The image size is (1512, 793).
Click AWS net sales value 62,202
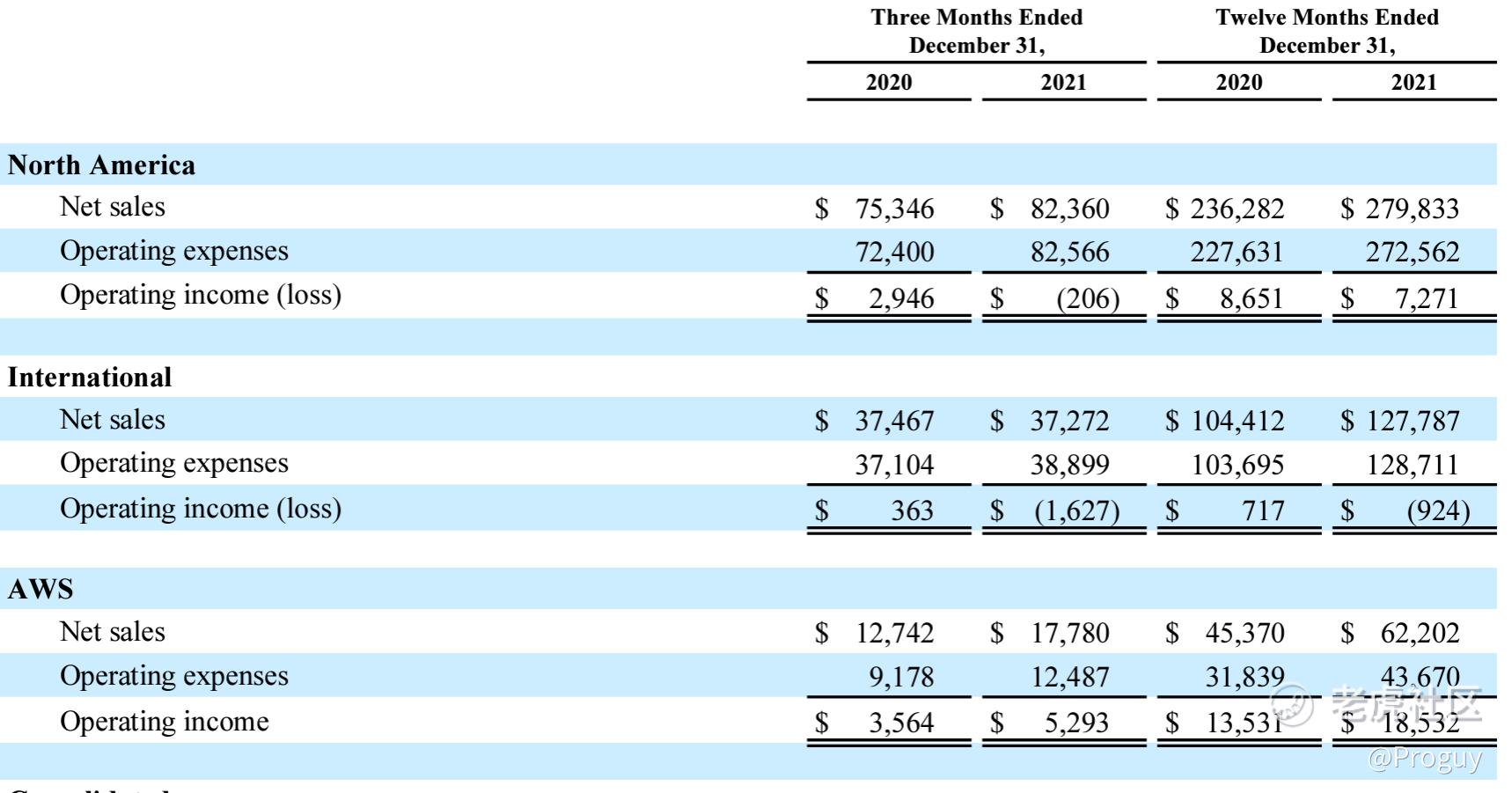pos(1420,633)
